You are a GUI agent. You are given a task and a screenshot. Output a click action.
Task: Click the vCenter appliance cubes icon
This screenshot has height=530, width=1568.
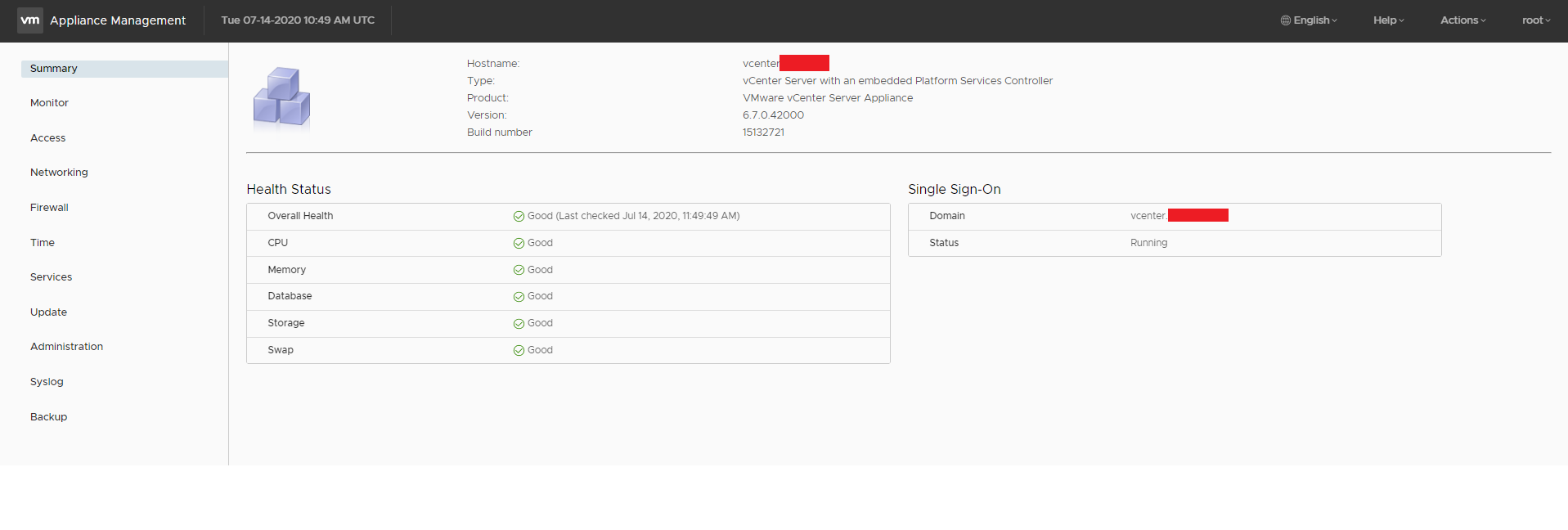click(281, 97)
